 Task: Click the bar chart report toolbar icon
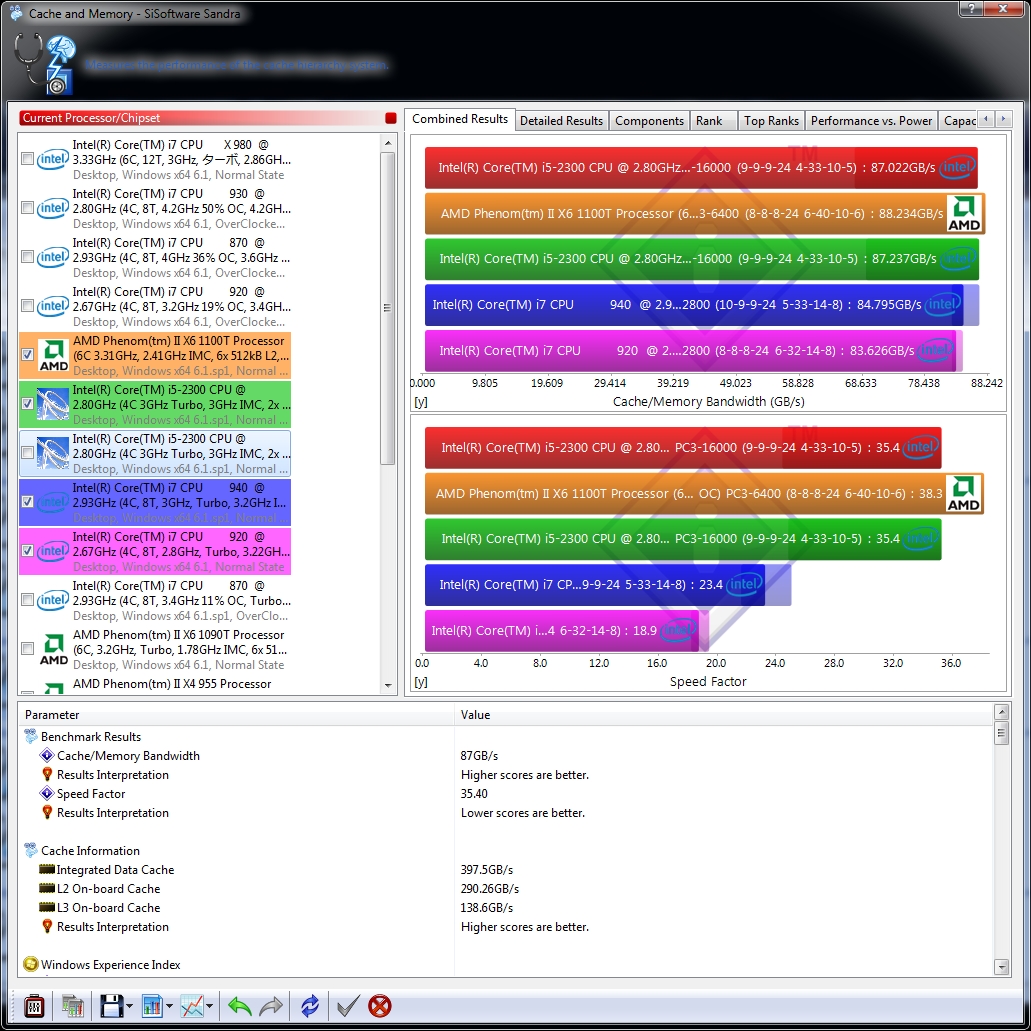[x=152, y=1006]
